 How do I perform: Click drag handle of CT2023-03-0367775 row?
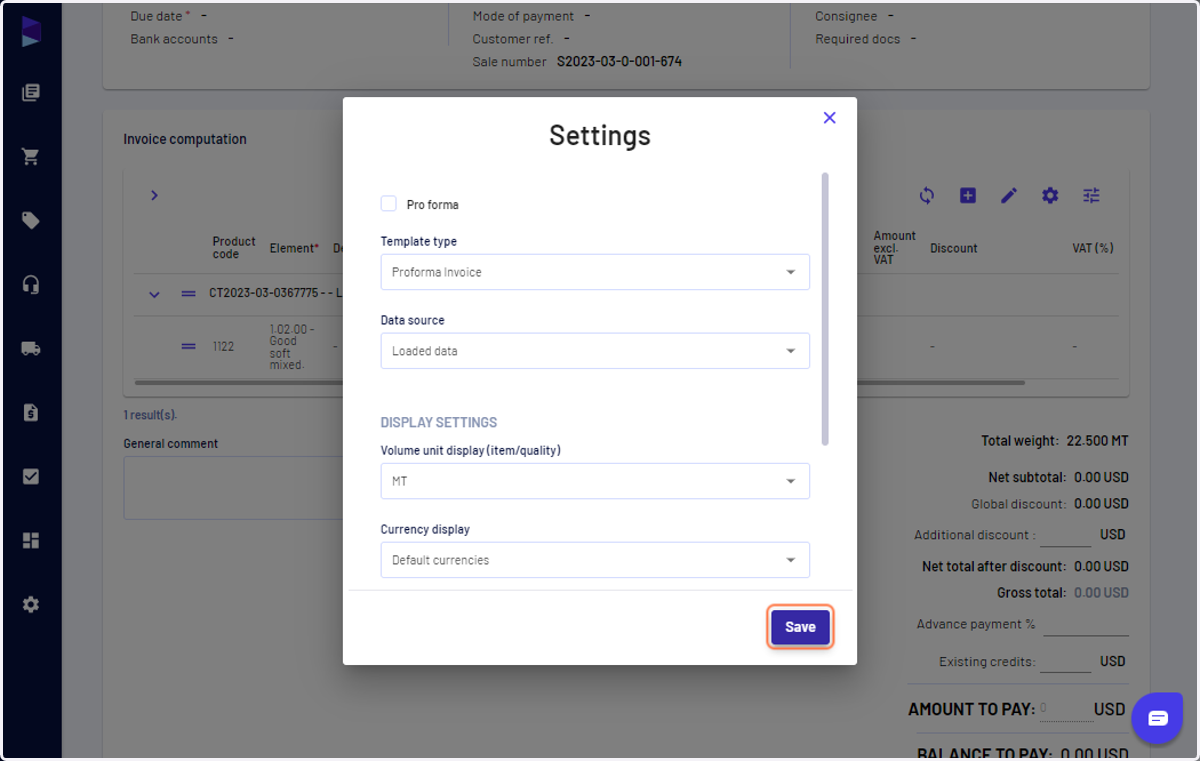point(188,294)
